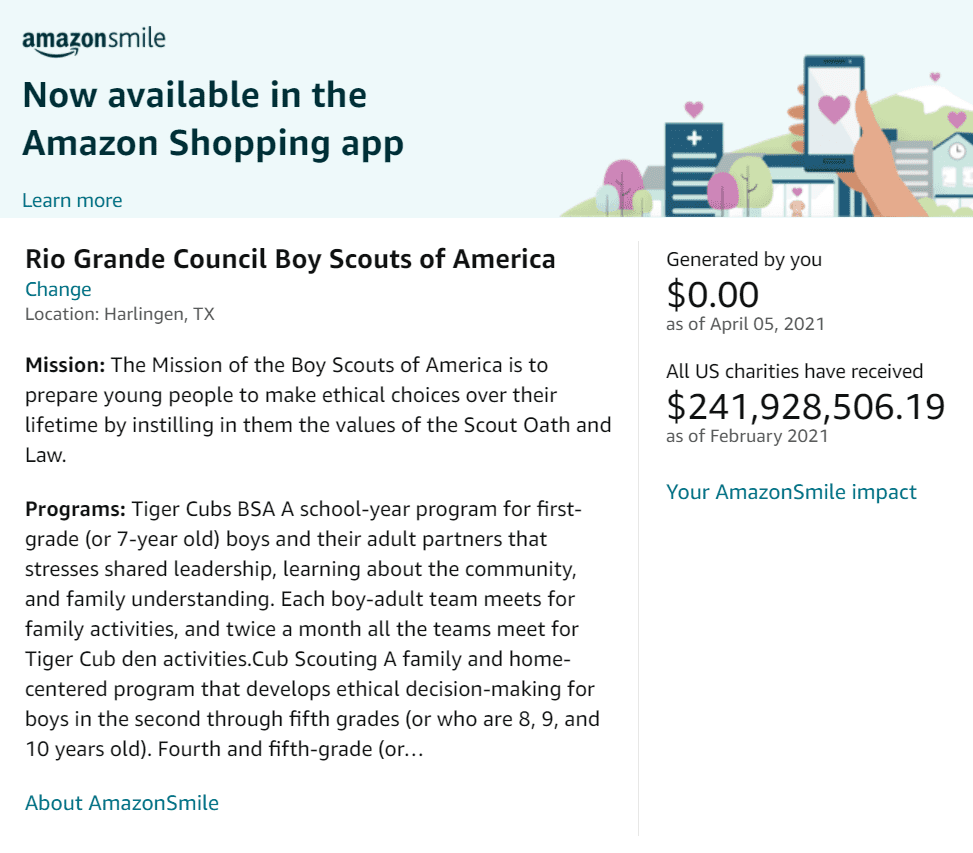
Task: Open the Learn more link
Action: (72, 200)
